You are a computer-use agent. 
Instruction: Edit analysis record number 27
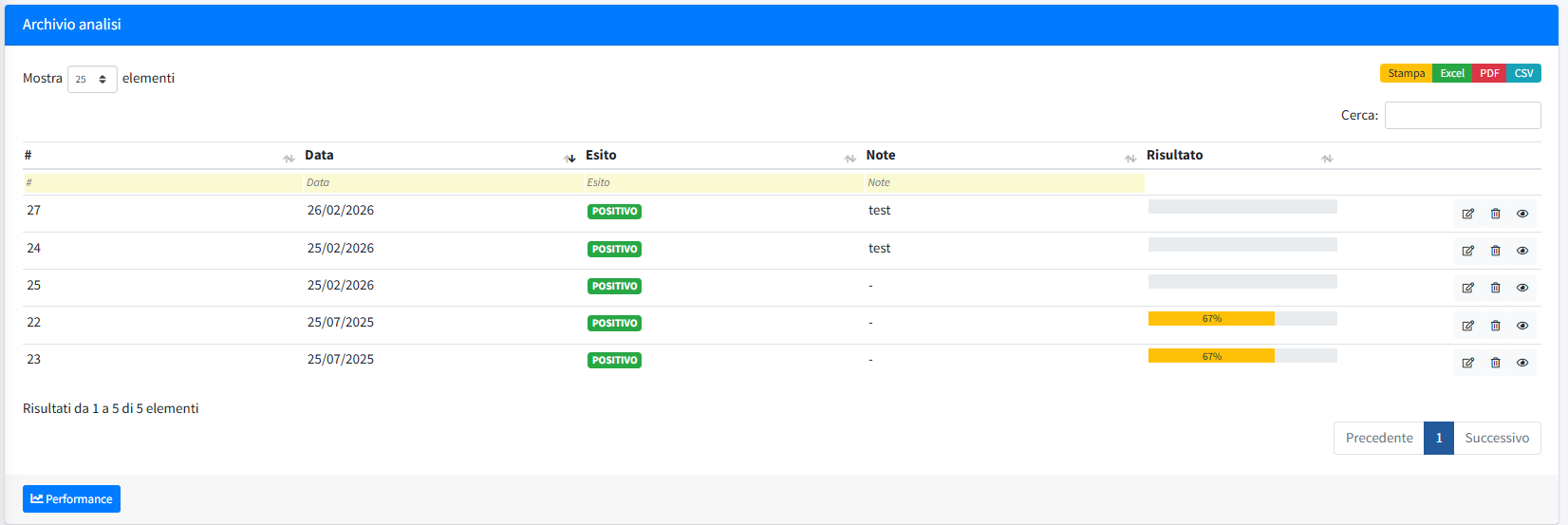[x=1467, y=214]
